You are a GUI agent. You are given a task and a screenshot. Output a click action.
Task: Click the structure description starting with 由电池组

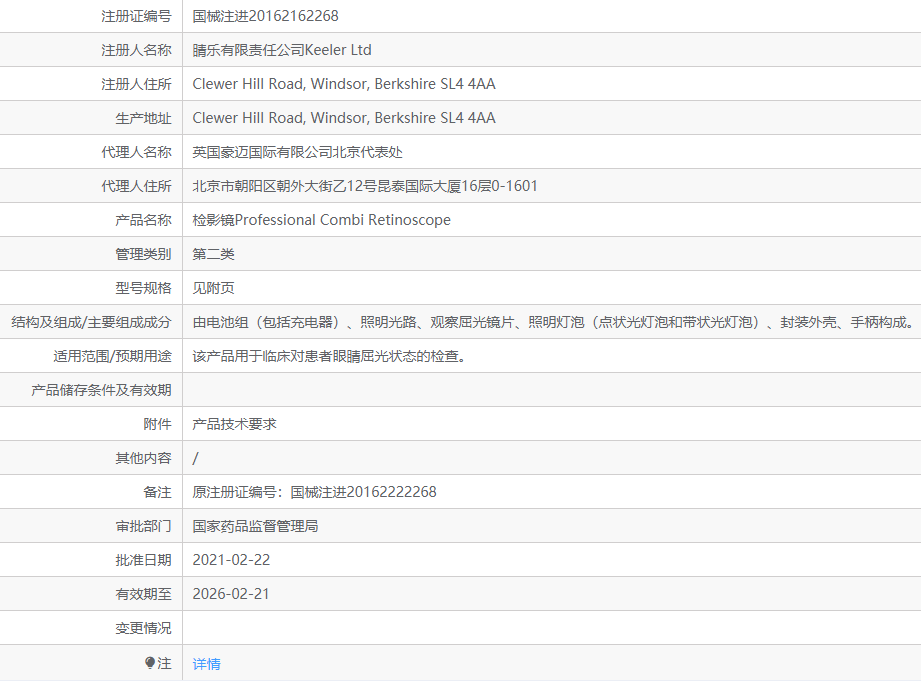pos(552,322)
